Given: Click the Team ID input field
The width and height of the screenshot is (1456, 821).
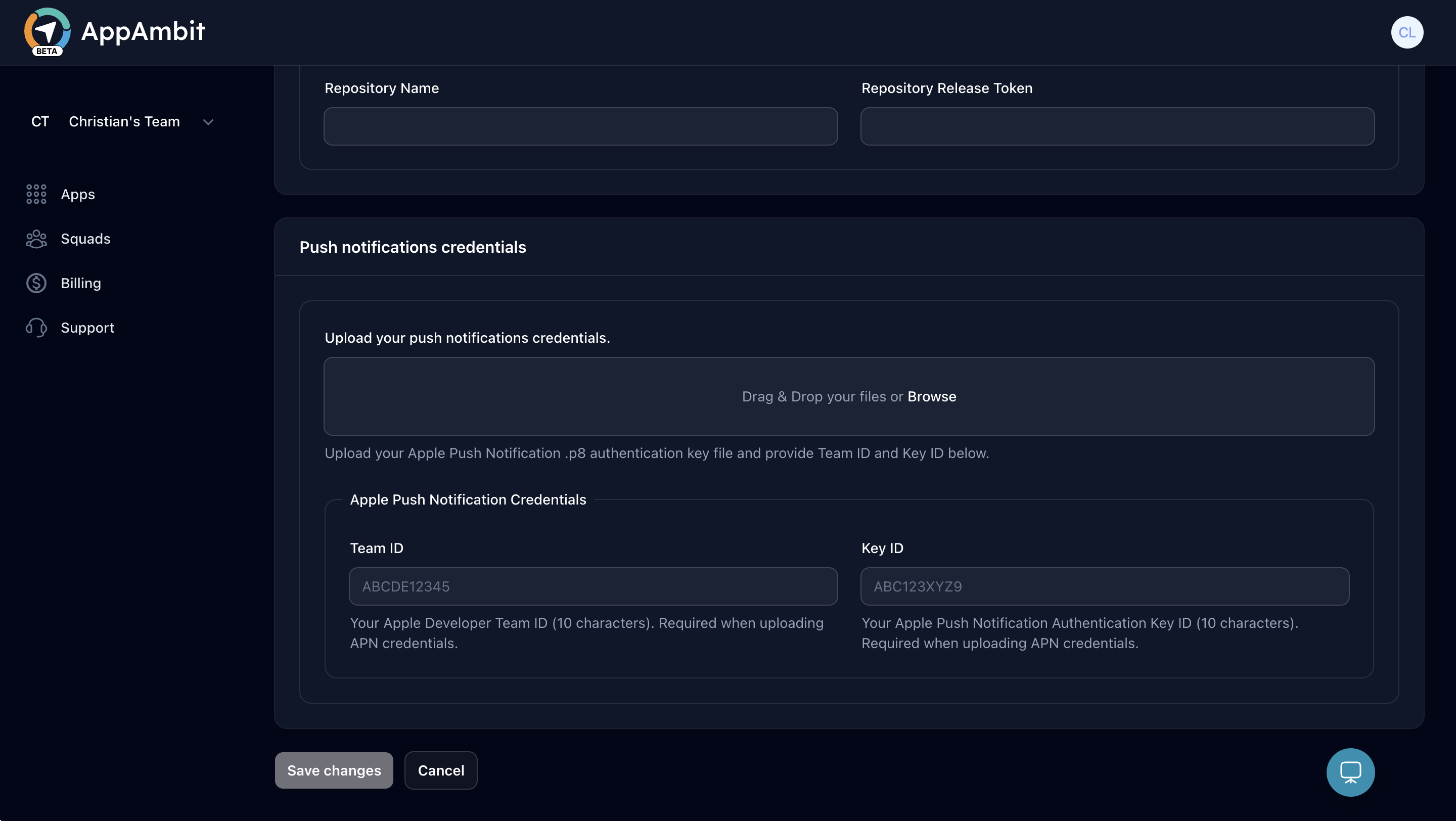Looking at the screenshot, I should click(593, 586).
